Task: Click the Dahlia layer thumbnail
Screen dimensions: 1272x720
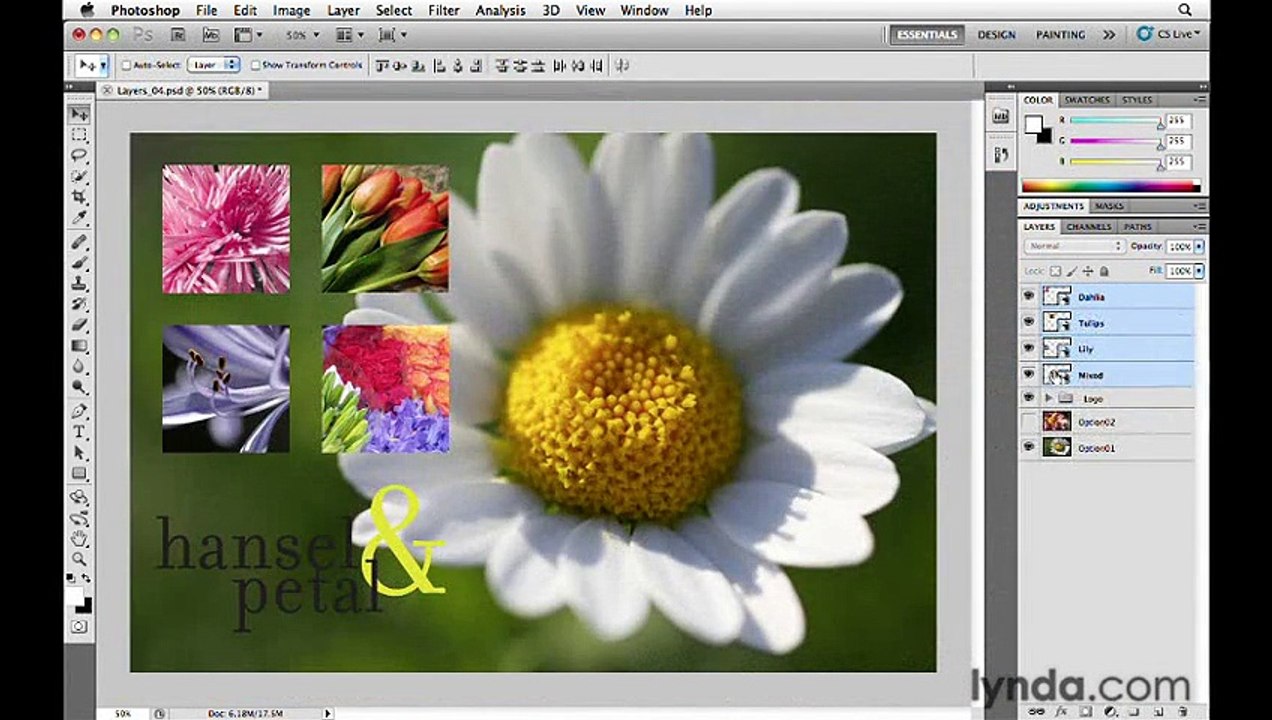Action: [1056, 296]
